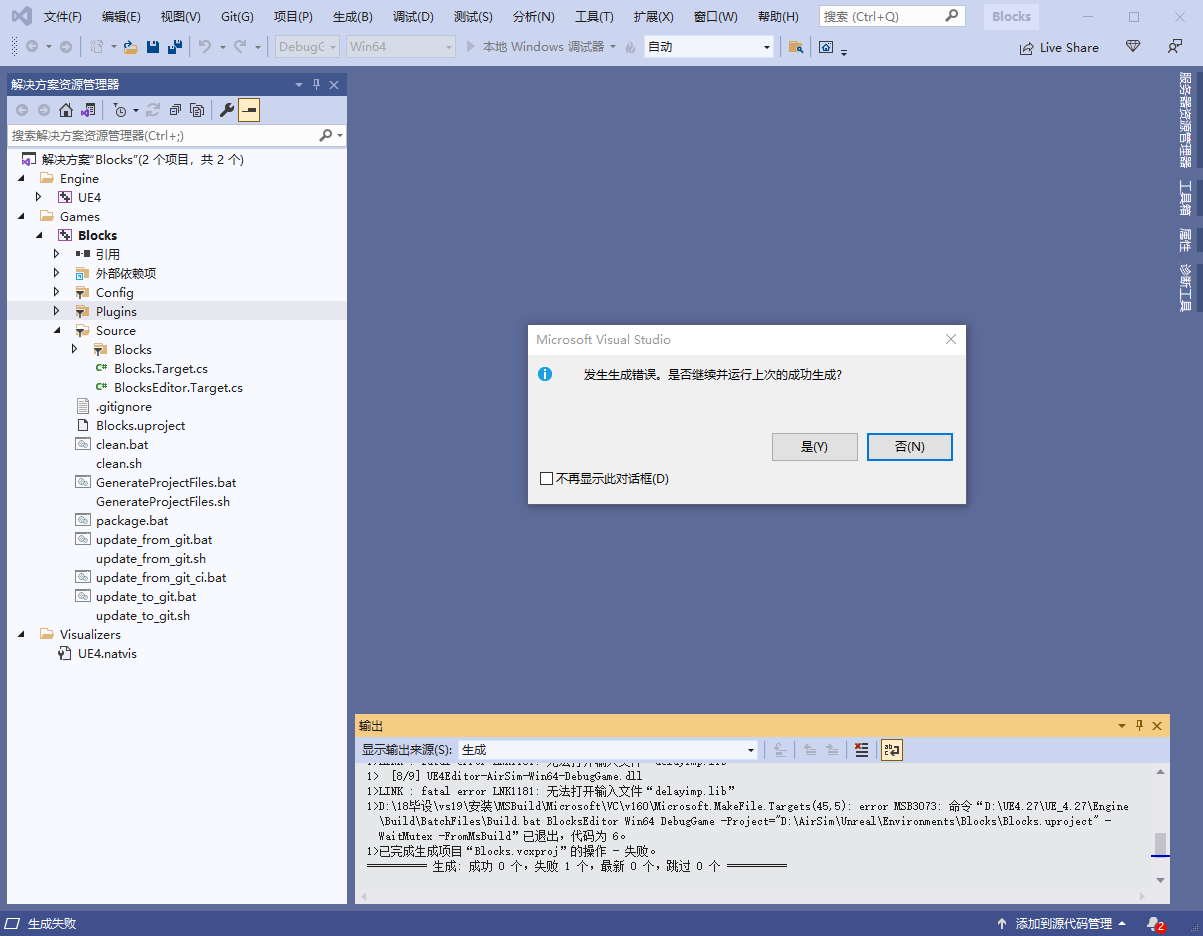Click the Switch Views icon in Solution Explorer

coord(88,110)
